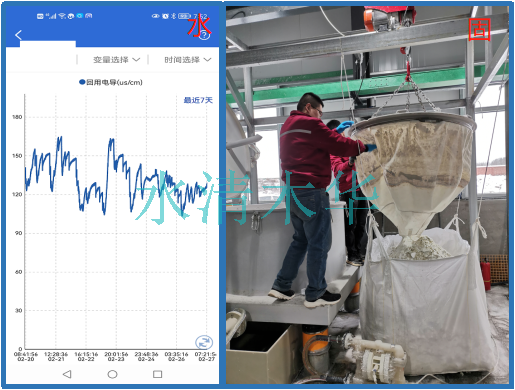This screenshot has height=390, width=515.
Task: Open the filter bag photo on right
Action: [368, 195]
